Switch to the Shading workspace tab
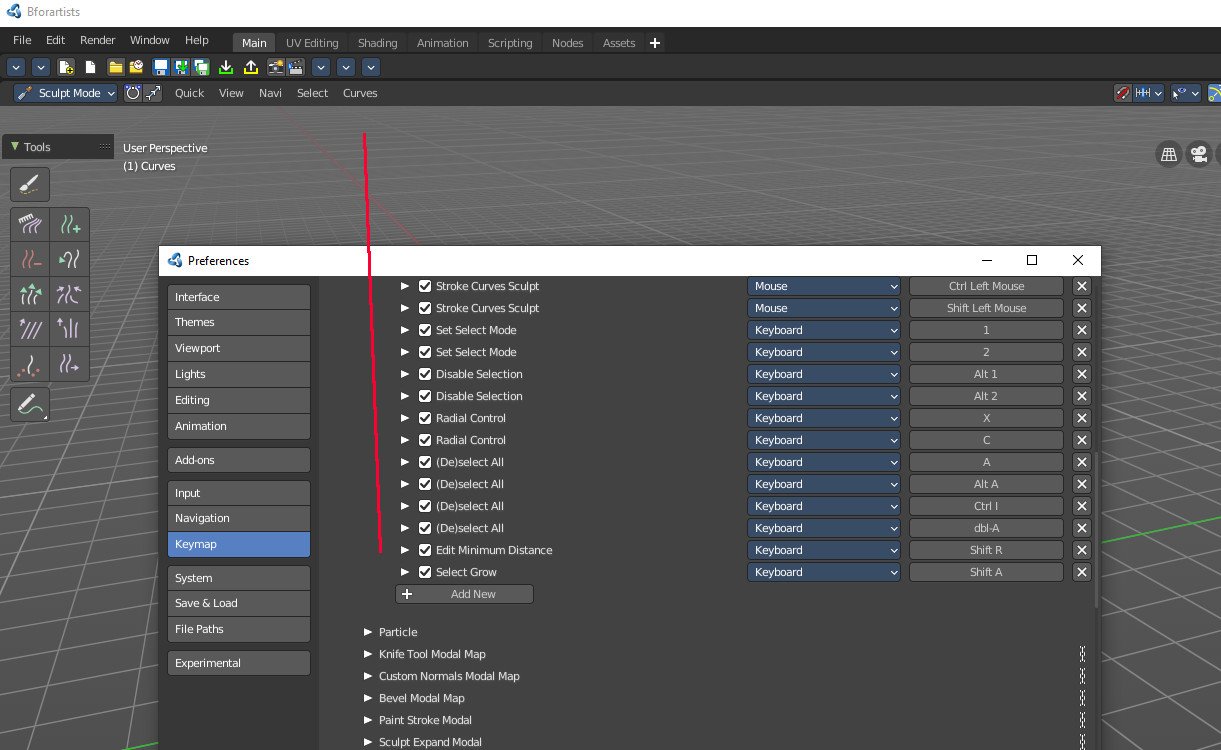Image resolution: width=1221 pixels, height=750 pixels. pos(378,43)
